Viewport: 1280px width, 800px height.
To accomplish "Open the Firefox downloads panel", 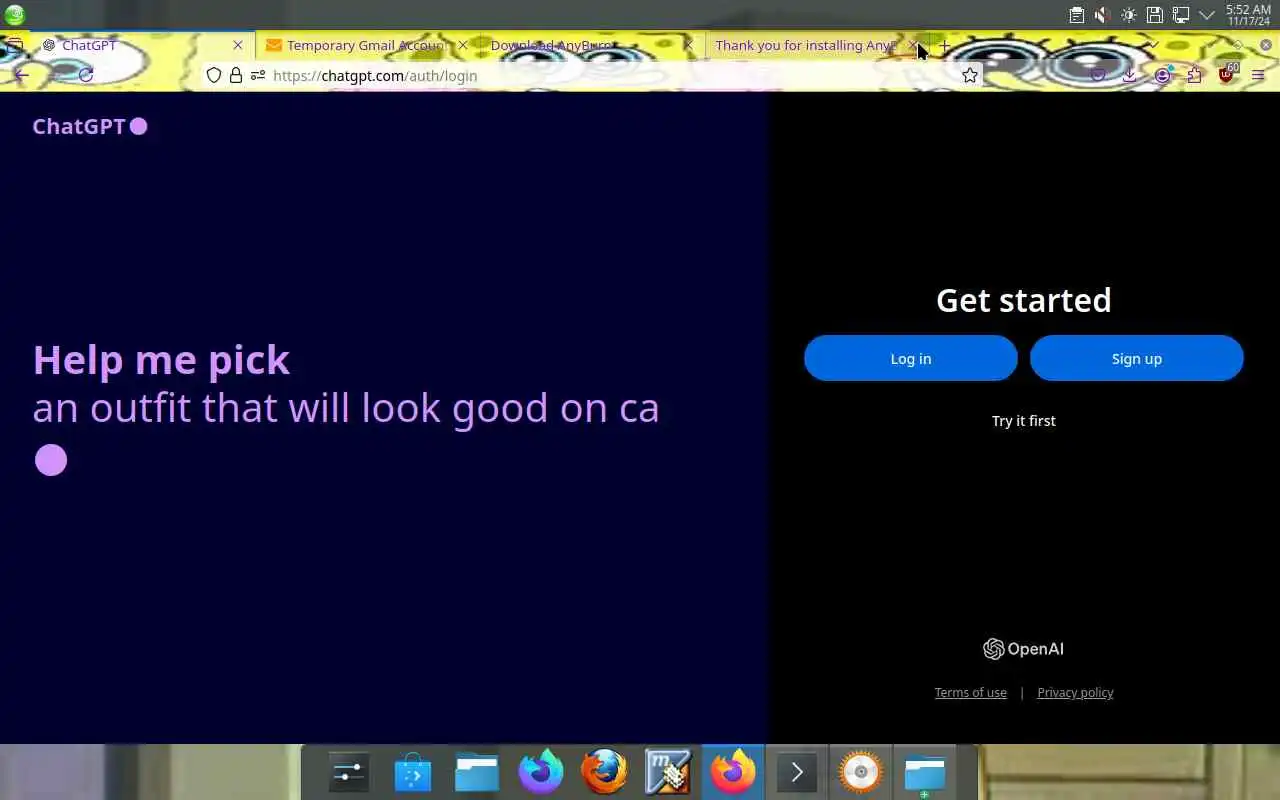I will pos(1129,75).
